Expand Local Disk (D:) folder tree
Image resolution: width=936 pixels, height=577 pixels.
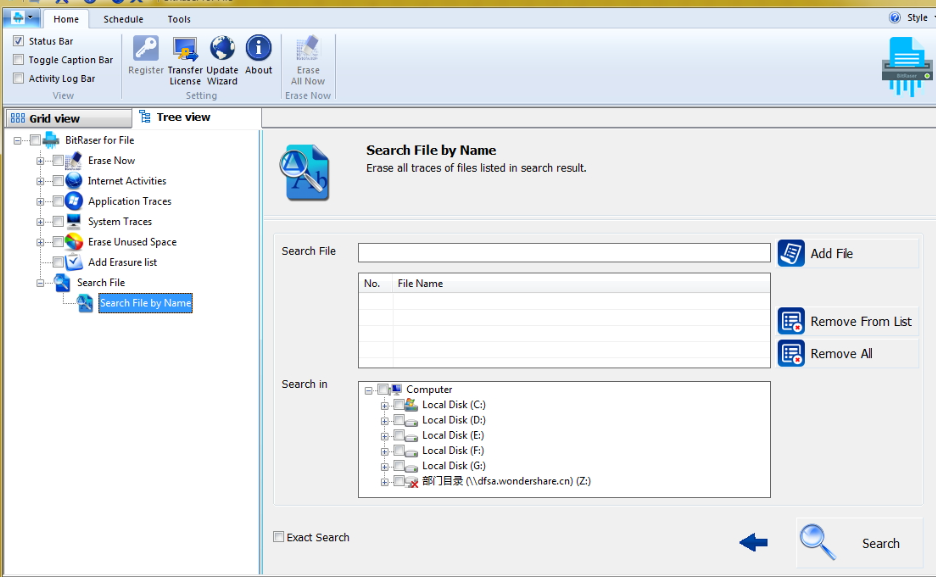pos(385,420)
